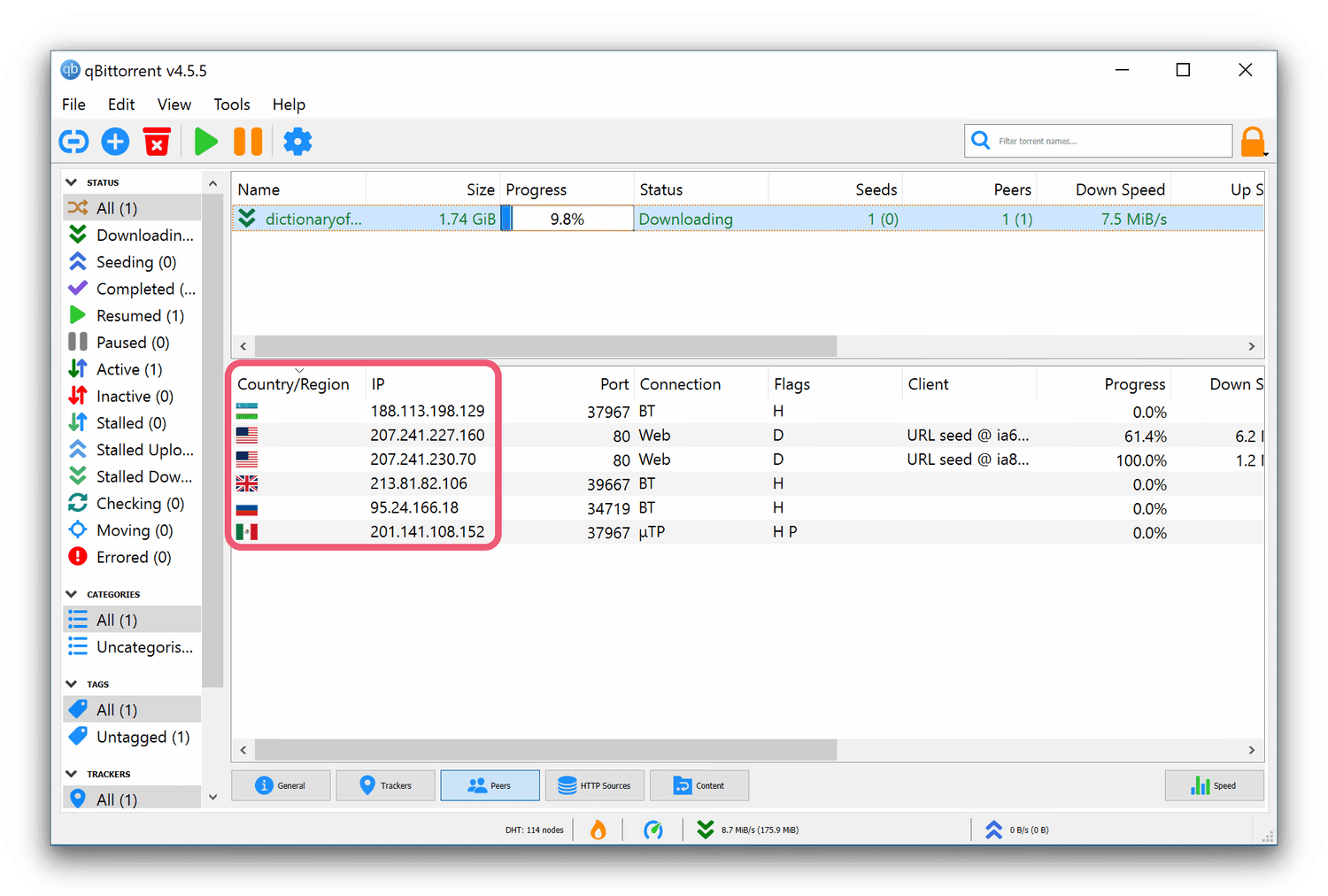Sort peers by the Country/Region column header
The width and height of the screenshot is (1328, 896).
pos(293,384)
